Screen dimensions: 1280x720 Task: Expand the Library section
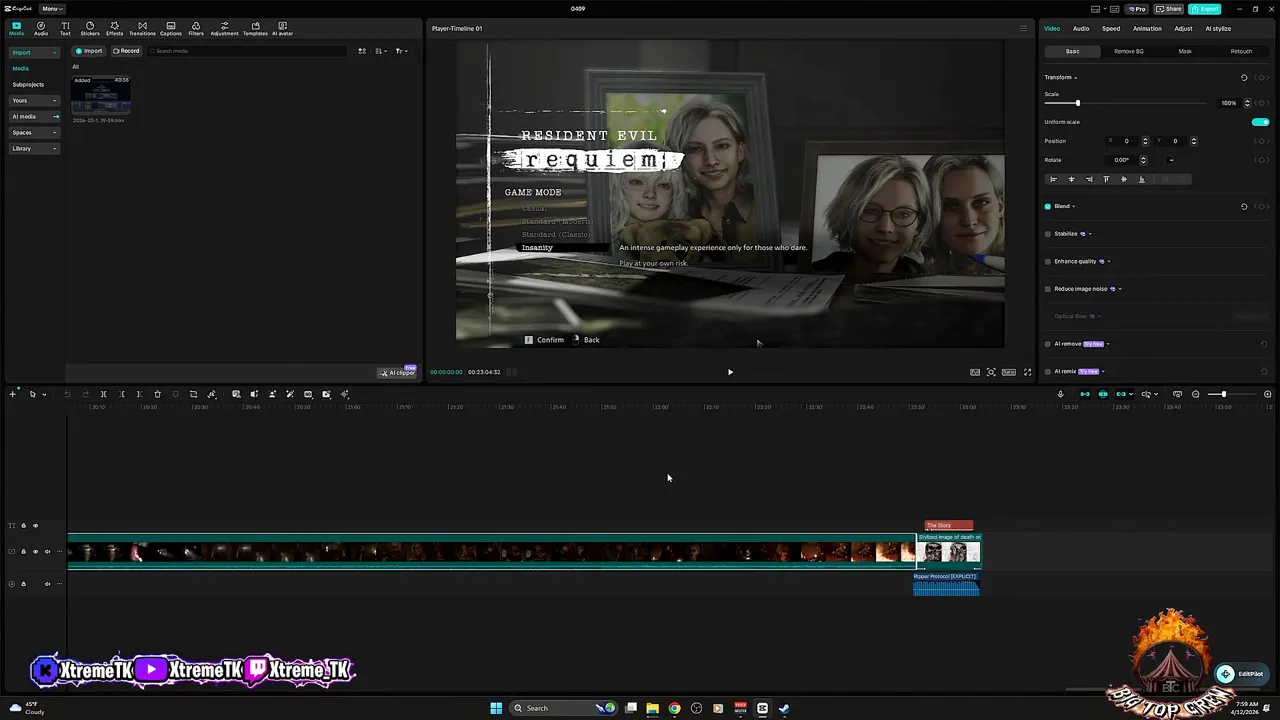click(35, 148)
